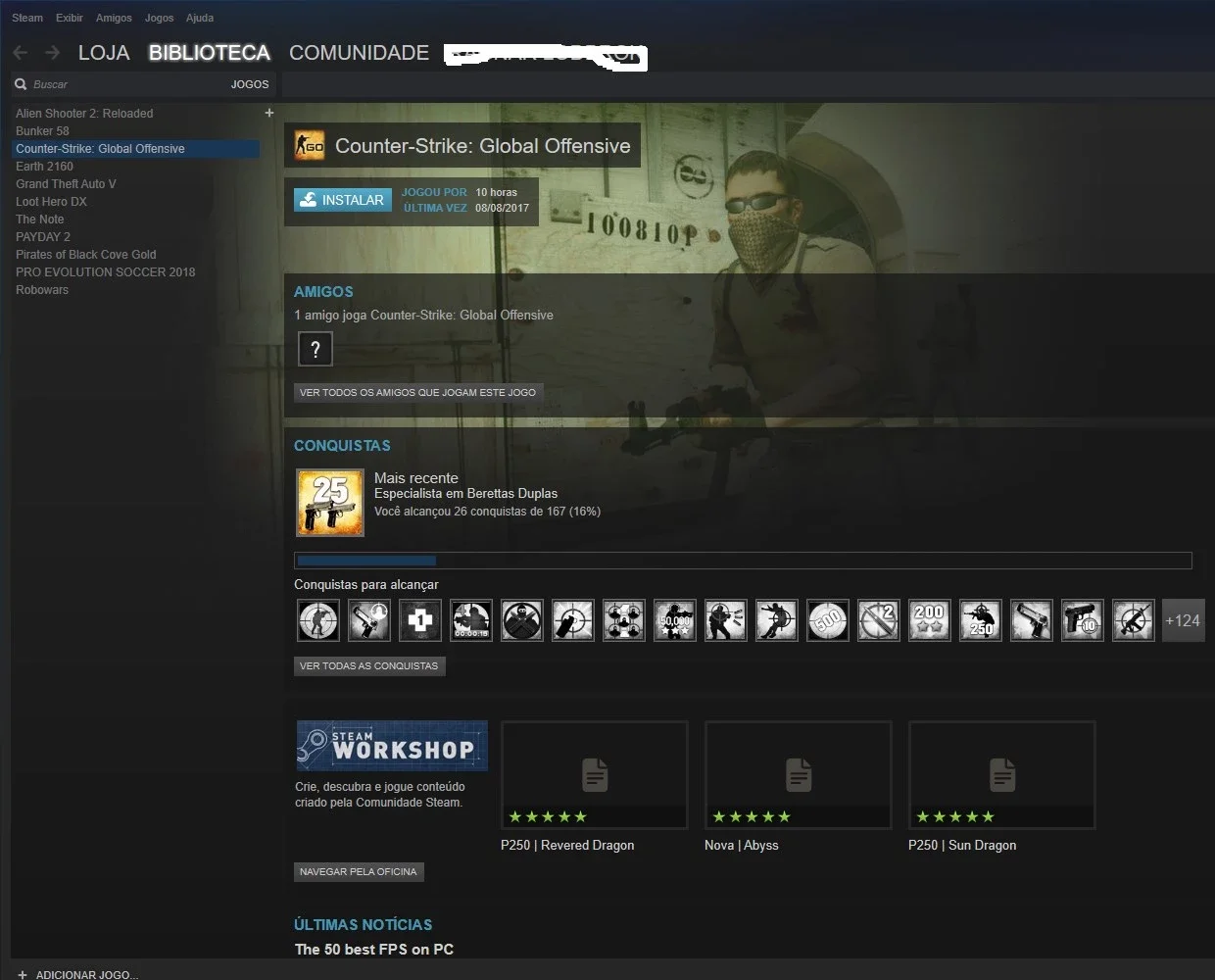The height and width of the screenshot is (980, 1215).
Task: Select Loot Hero DX in the games list
Action: (x=136, y=202)
